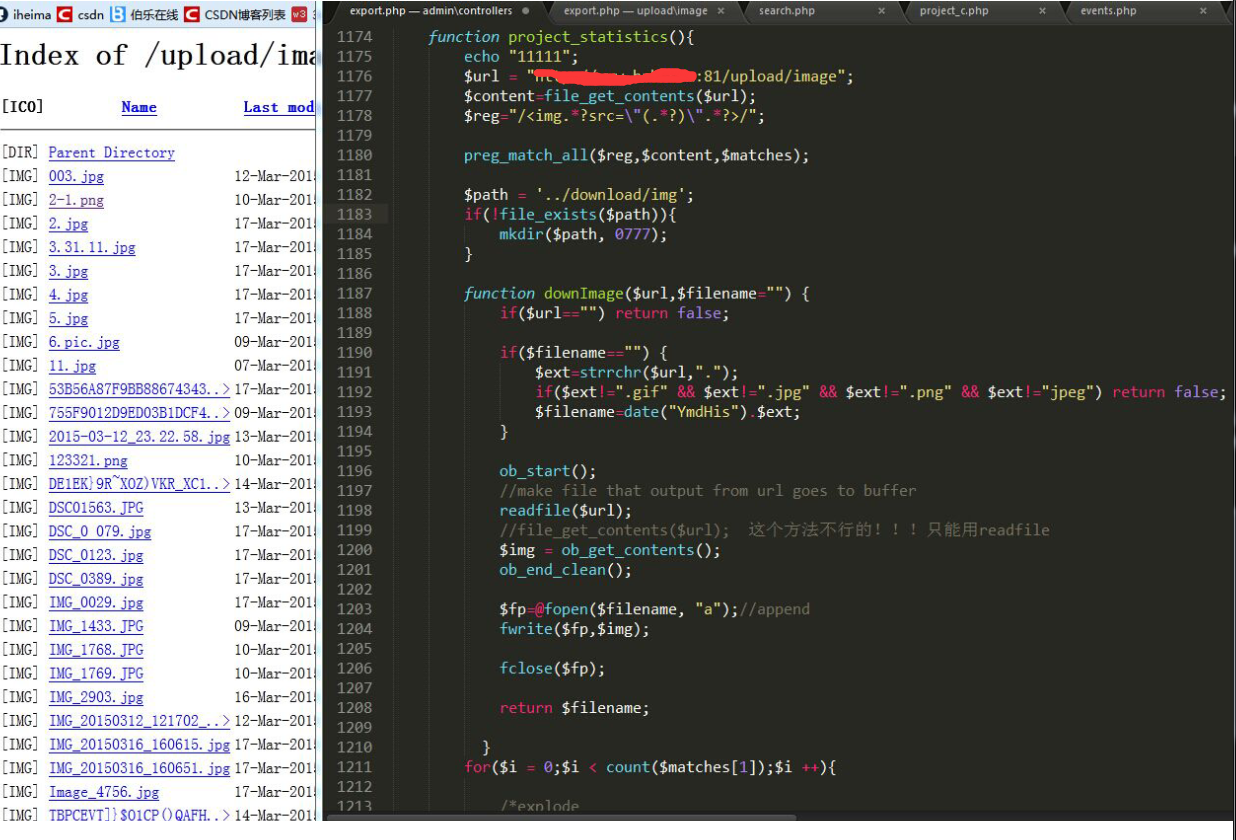Open the DSC01563.JPG file link
Image resolution: width=1236 pixels, height=840 pixels.
pyautogui.click(x=96, y=508)
